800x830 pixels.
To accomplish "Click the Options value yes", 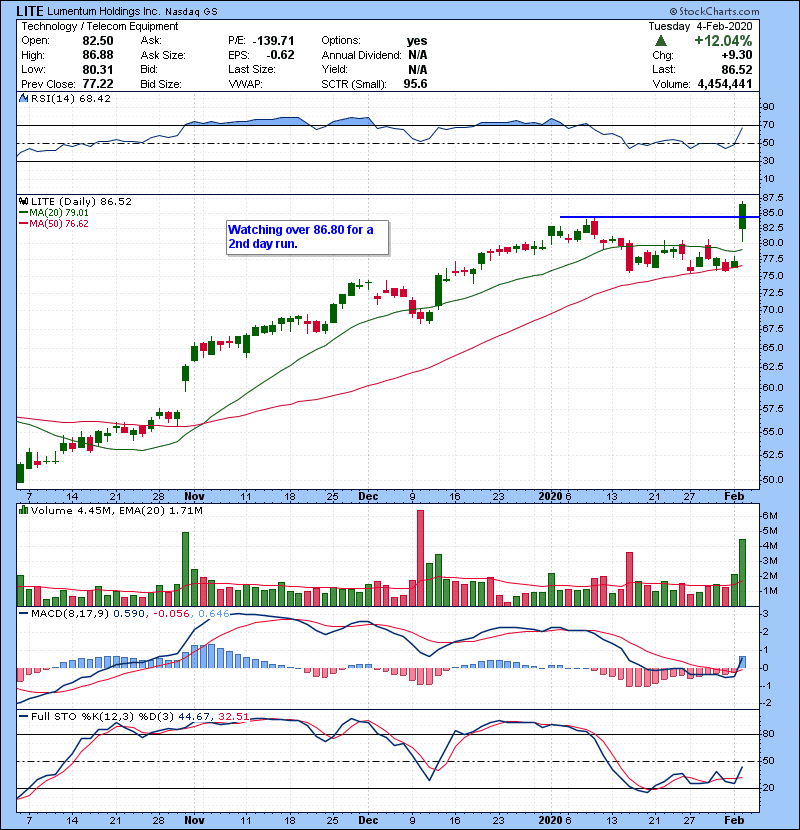I will (417, 41).
